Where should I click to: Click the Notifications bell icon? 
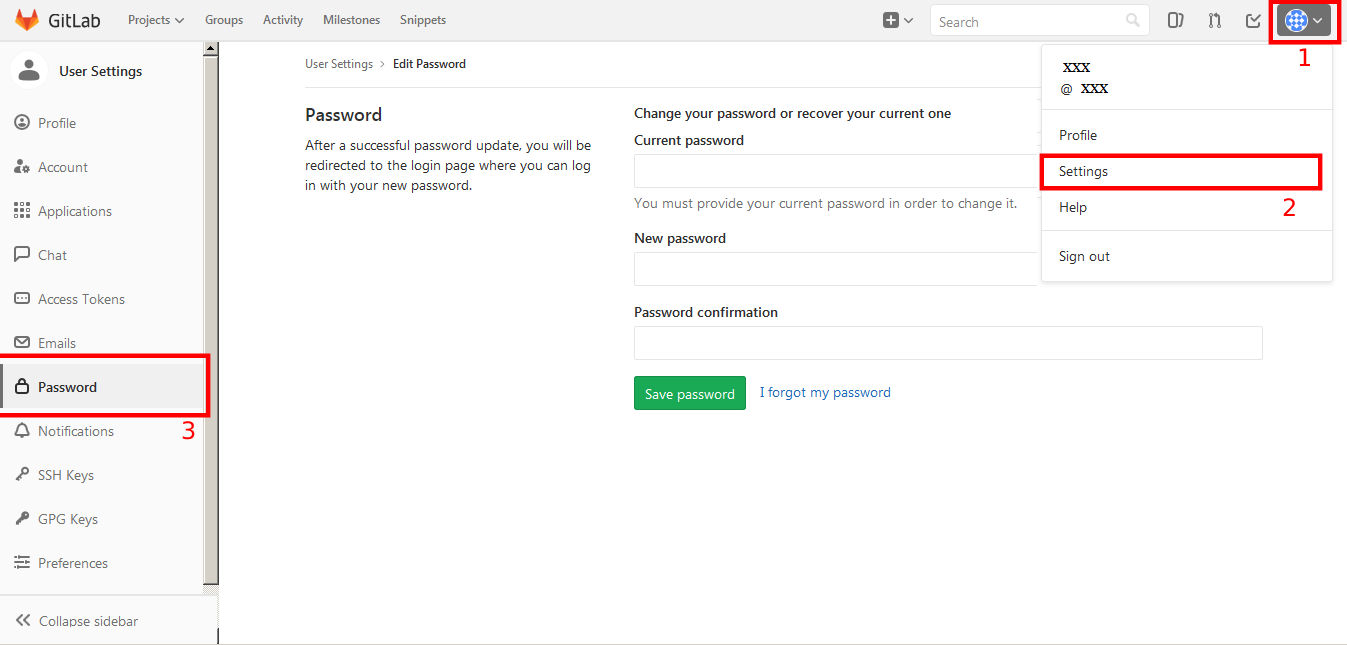coord(22,431)
